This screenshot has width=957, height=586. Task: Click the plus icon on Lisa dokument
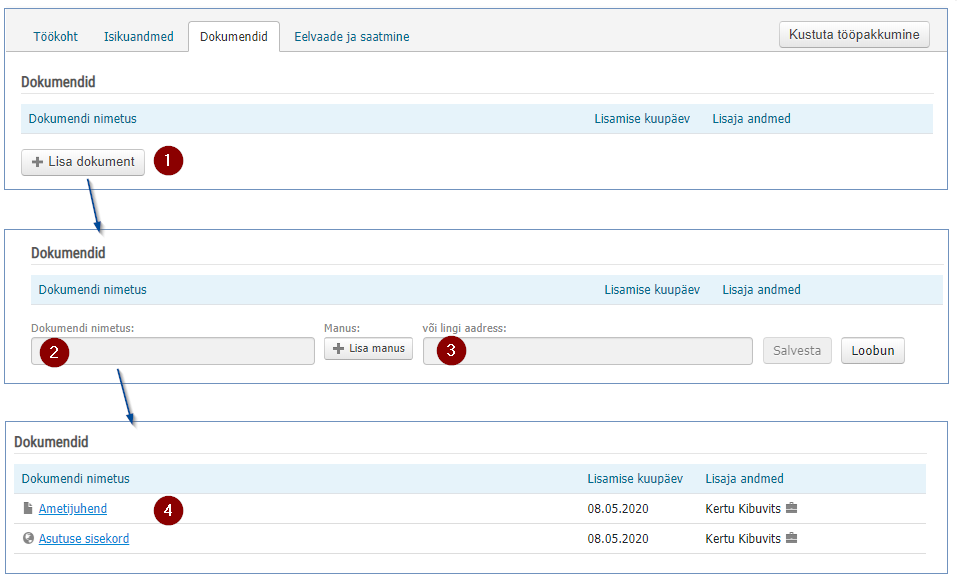[37, 162]
